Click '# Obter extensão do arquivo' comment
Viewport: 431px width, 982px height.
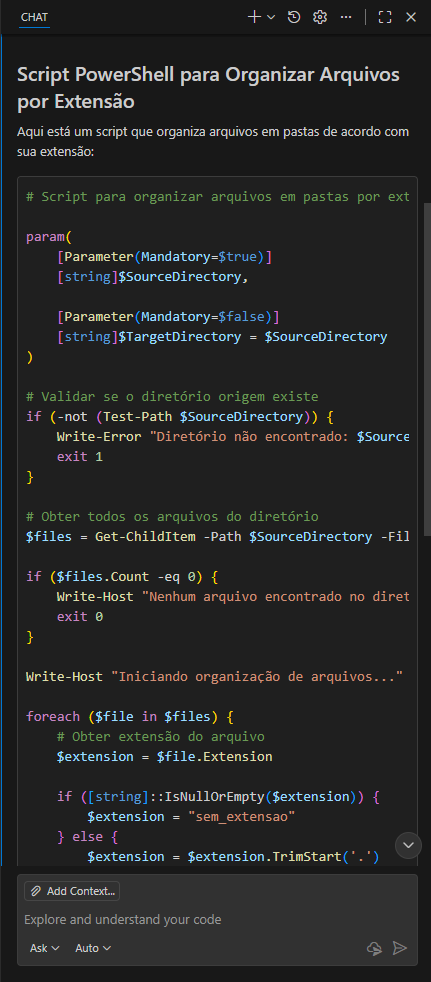pos(160,736)
